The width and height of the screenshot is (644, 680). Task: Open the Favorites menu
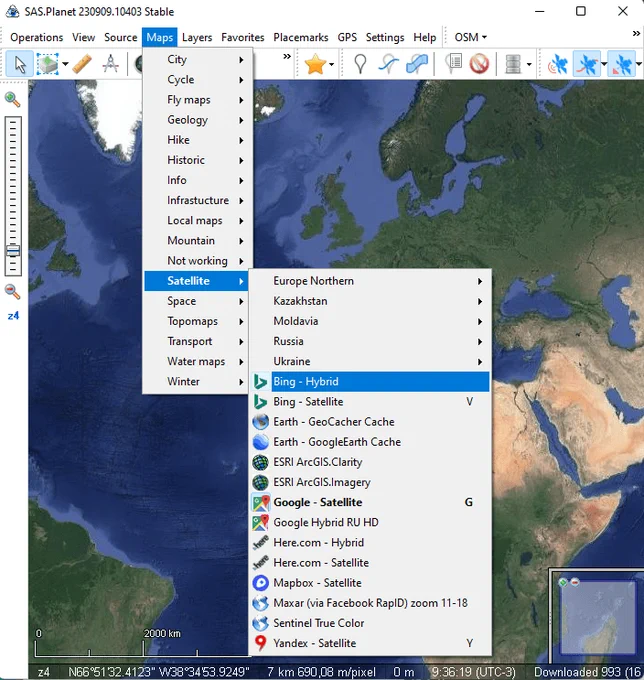[x=242, y=37]
